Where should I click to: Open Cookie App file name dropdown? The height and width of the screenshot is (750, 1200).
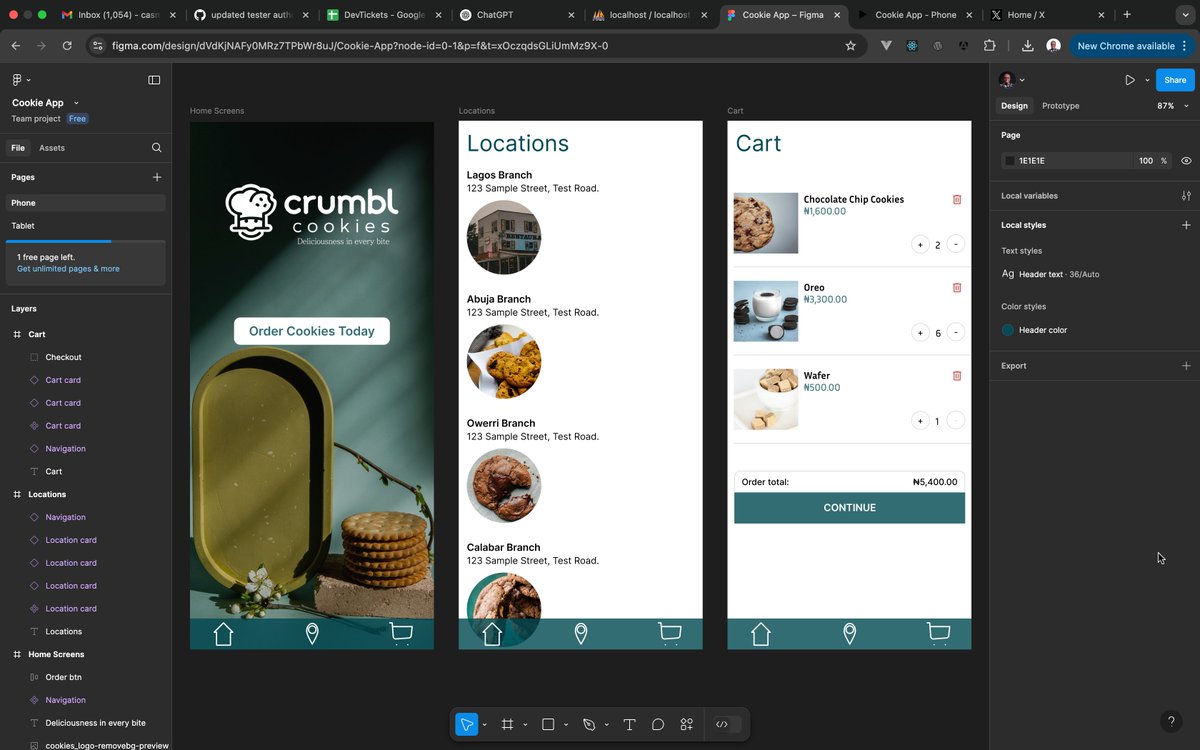pos(76,103)
